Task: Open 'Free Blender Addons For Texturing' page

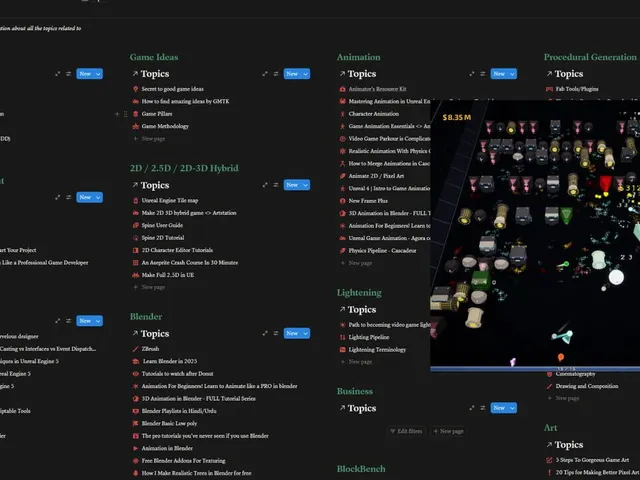Action: tap(183, 460)
